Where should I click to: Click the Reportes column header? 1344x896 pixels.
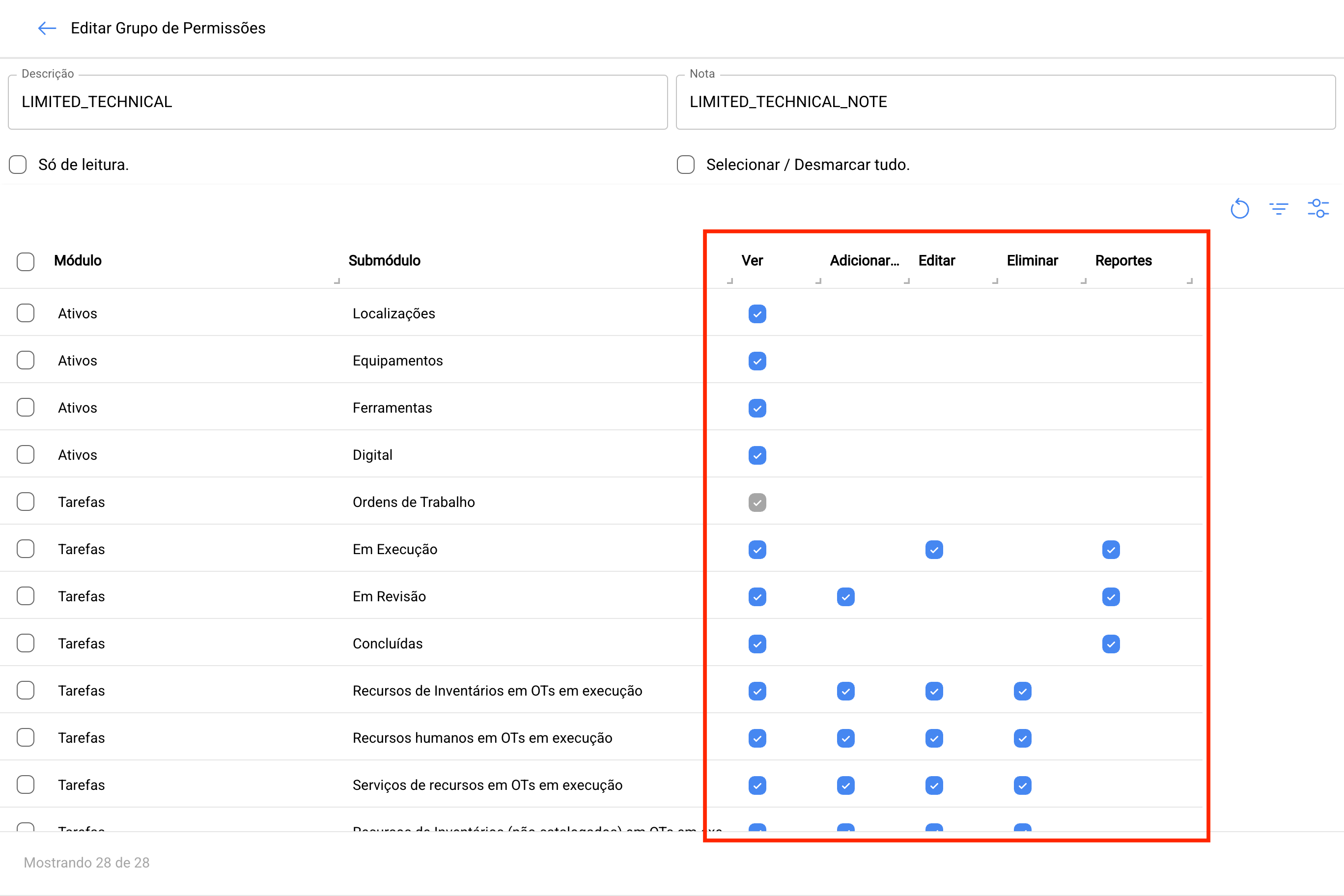point(1123,260)
